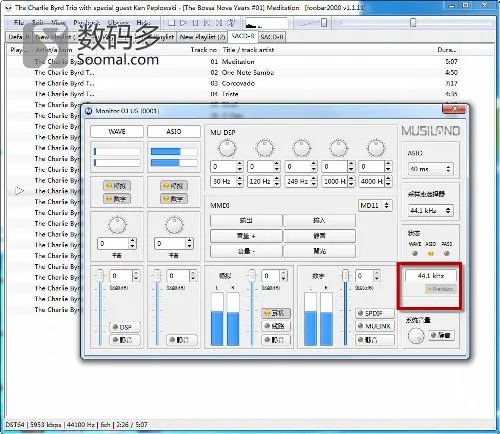Image resolution: width=500 pixels, height=434 pixels.
Task: Click the spectrum visualization in the toolbar
Action: click(266, 23)
